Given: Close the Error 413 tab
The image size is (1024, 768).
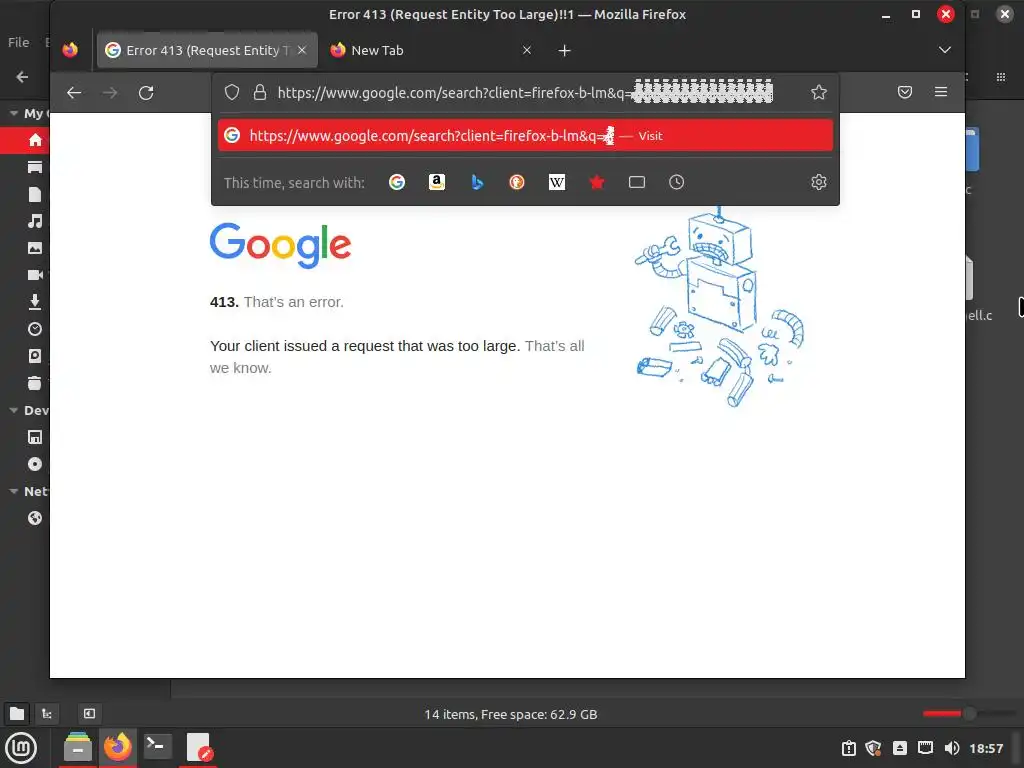Looking at the screenshot, I should [302, 50].
